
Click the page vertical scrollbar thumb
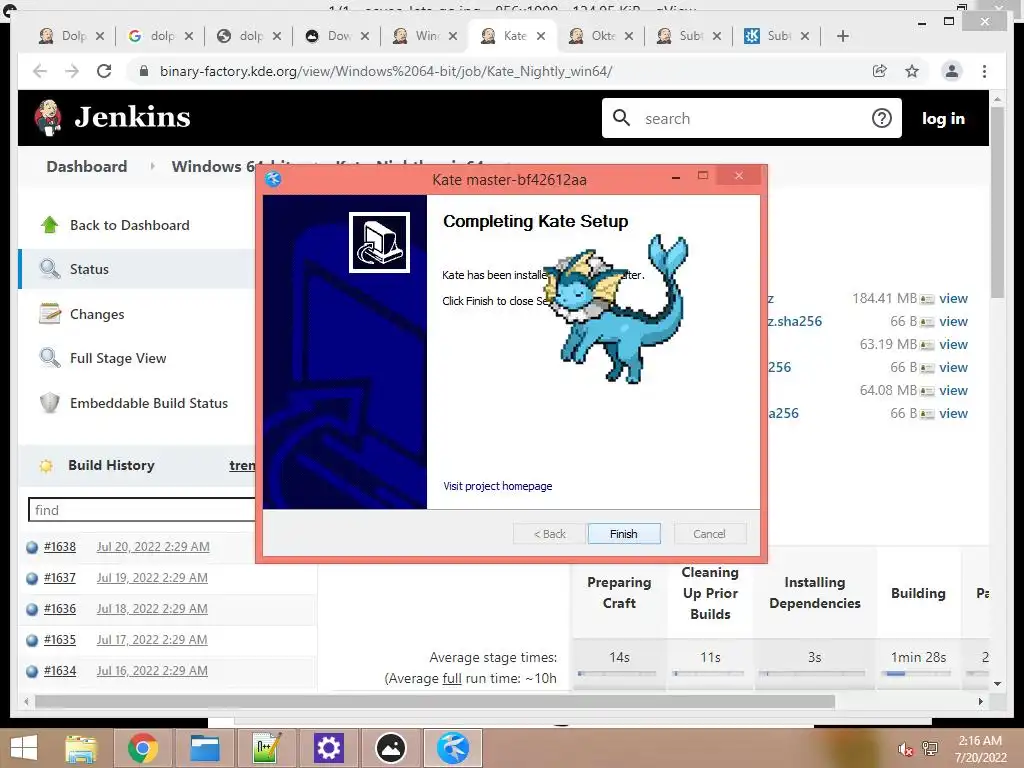point(997,202)
